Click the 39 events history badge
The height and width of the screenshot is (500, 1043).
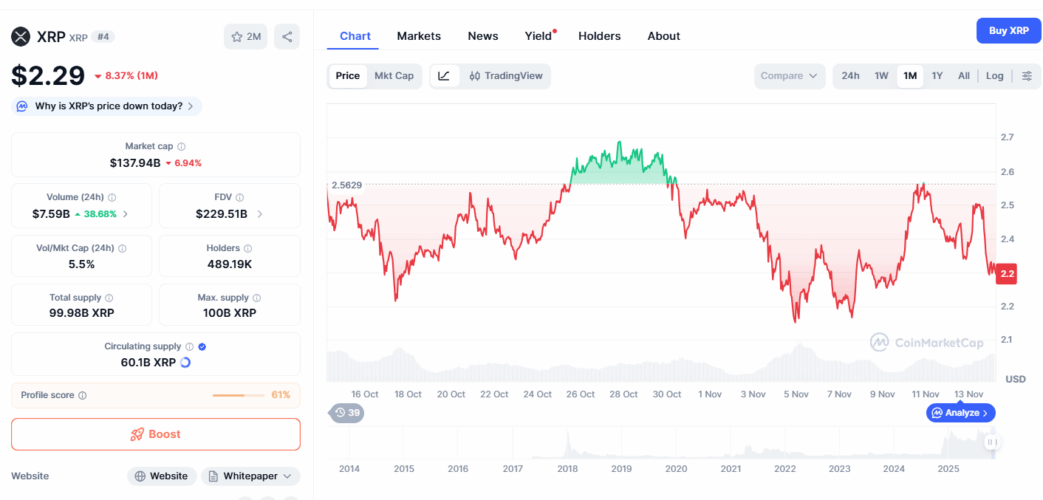click(x=347, y=413)
